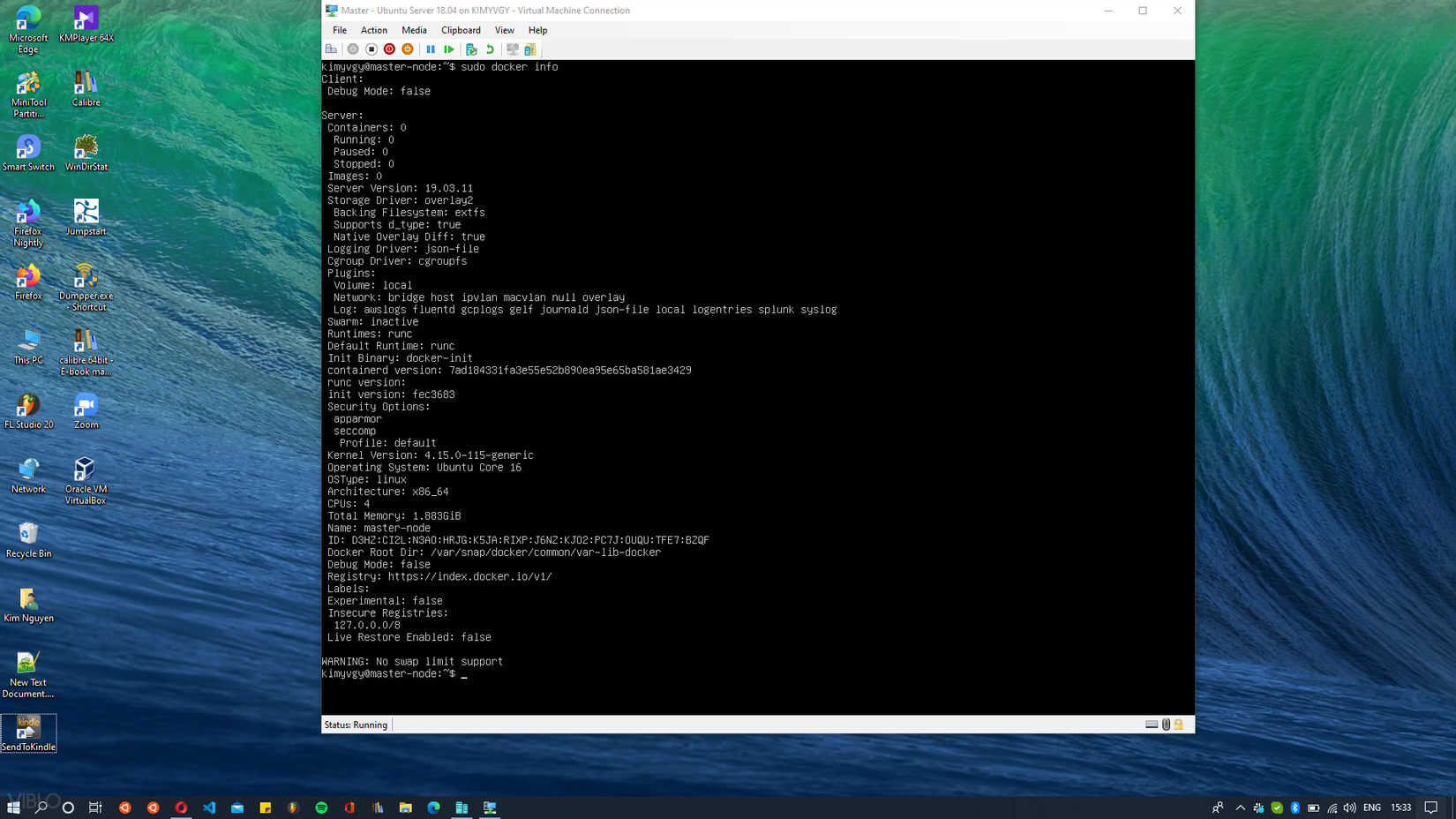Open File Explorer from the taskbar
1456x819 pixels.
[406, 808]
